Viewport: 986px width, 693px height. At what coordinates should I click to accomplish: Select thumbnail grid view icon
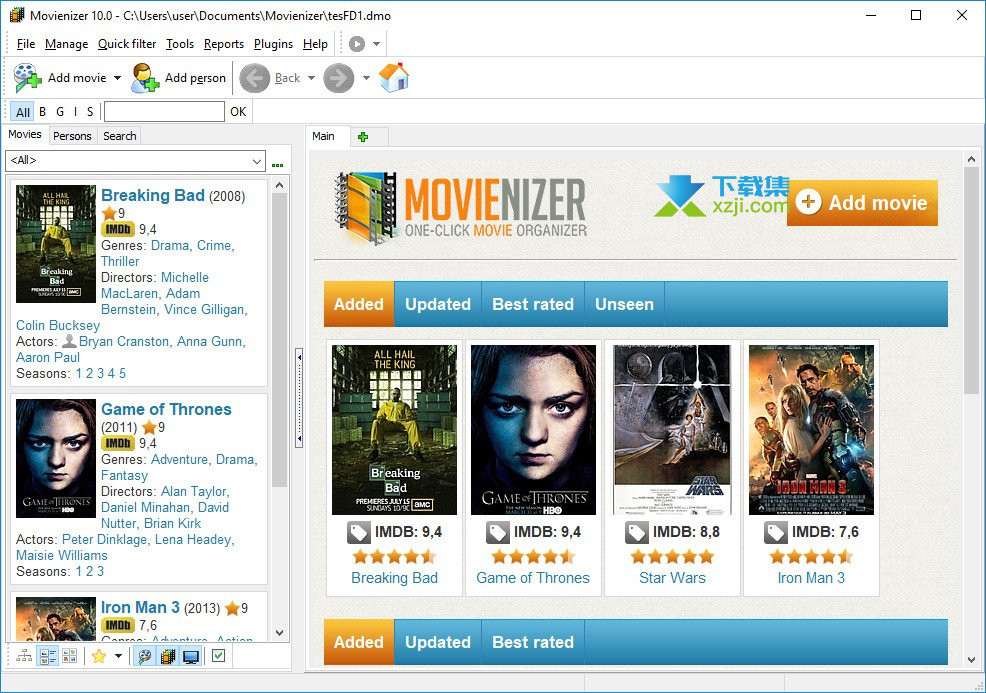coord(69,657)
